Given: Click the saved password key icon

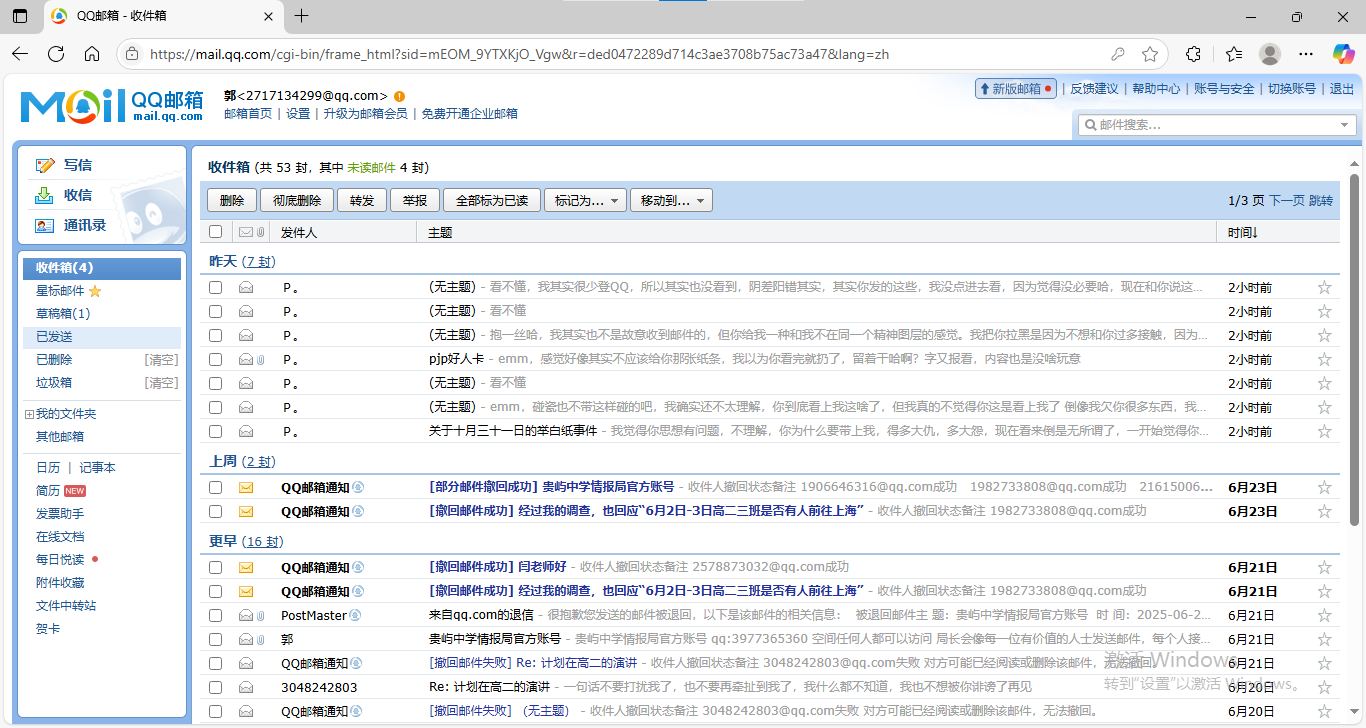Looking at the screenshot, I should click(1118, 54).
